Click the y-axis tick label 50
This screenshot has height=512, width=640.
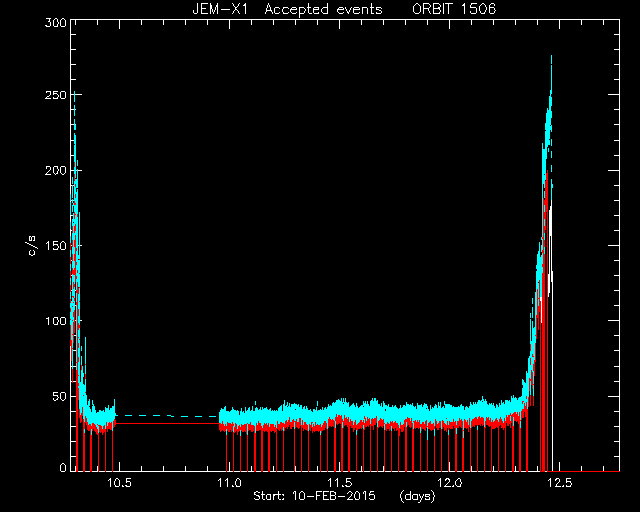click(x=60, y=396)
